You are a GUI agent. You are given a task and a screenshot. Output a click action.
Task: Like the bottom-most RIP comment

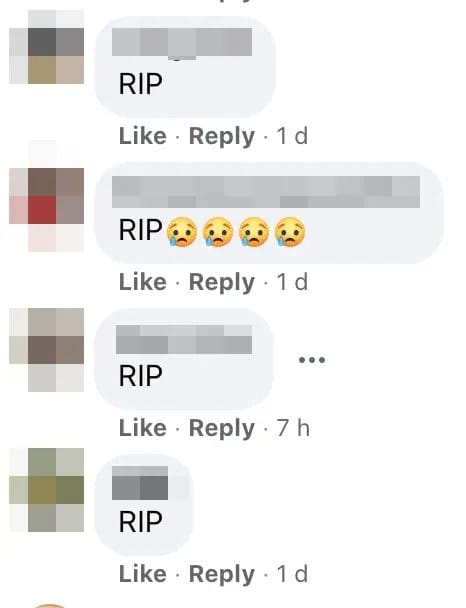pyautogui.click(x=143, y=574)
